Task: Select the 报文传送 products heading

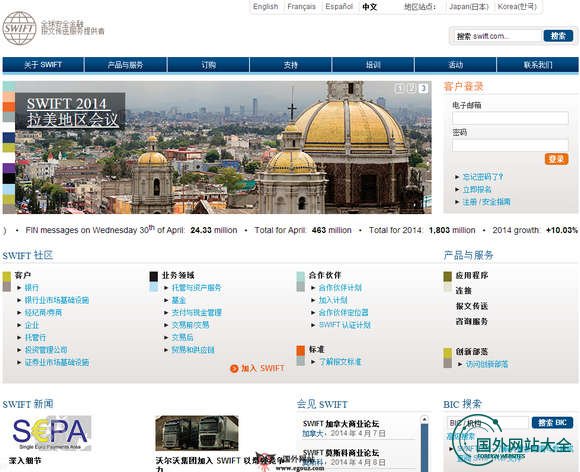Action: (x=472, y=306)
